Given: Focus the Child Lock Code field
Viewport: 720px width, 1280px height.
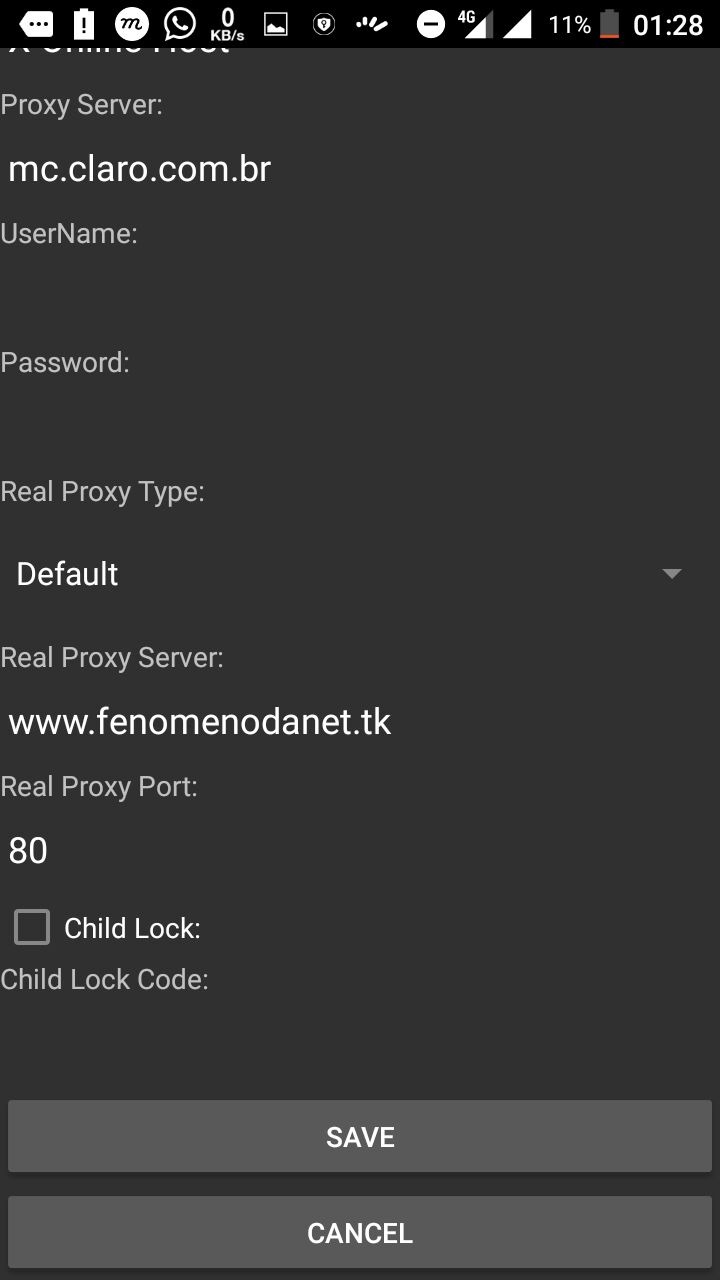Looking at the screenshot, I should (360, 1040).
